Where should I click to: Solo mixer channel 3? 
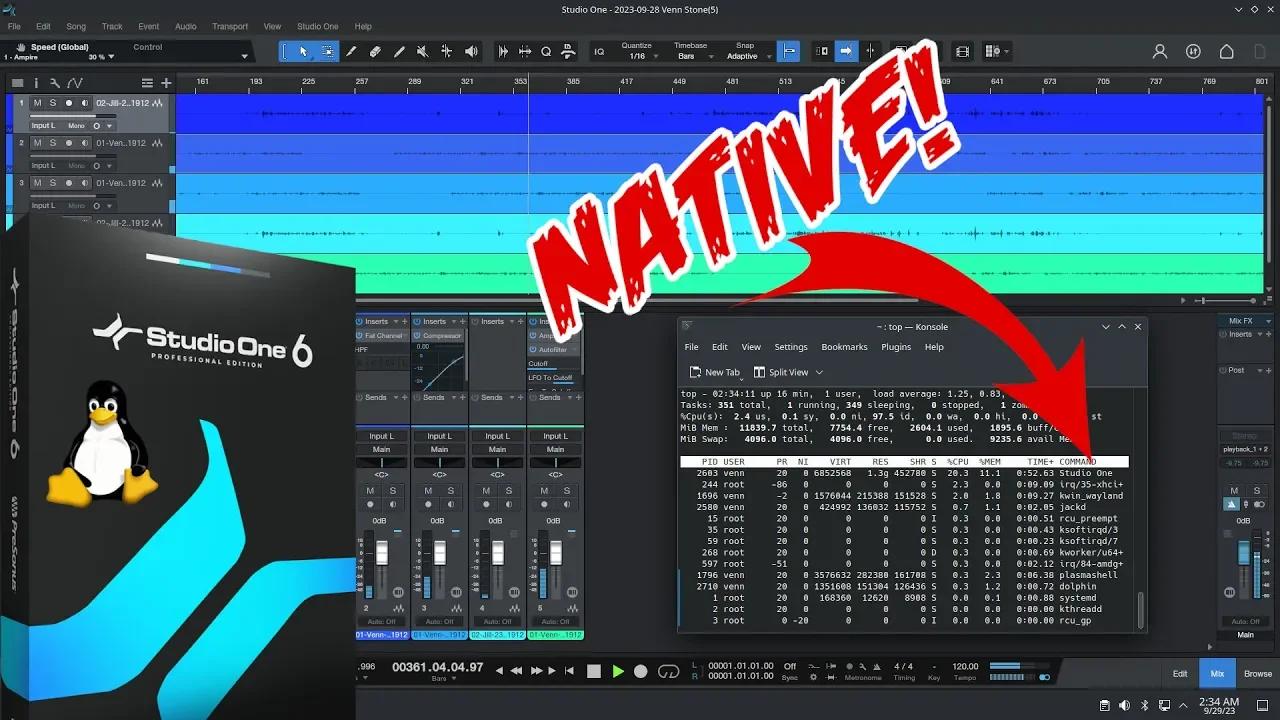[x=451, y=490]
